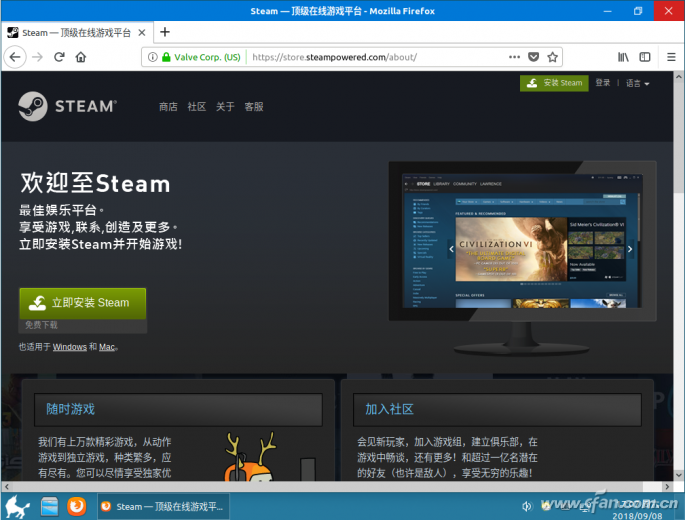
Task: Select the Steam tab in Firefox tab strip
Action: click(x=77, y=33)
